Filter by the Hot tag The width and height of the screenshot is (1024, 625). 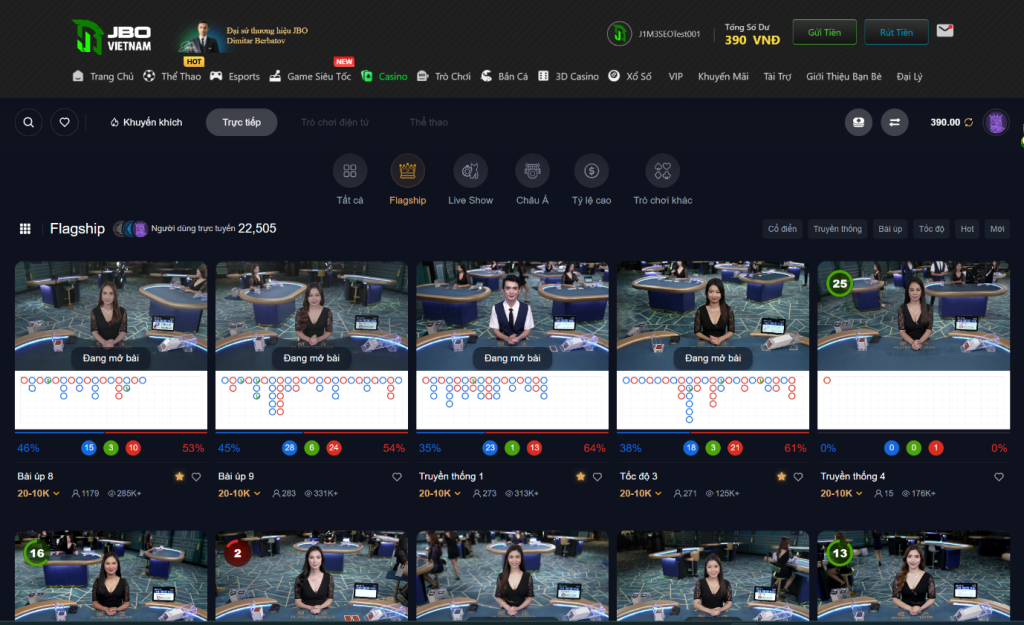(967, 229)
